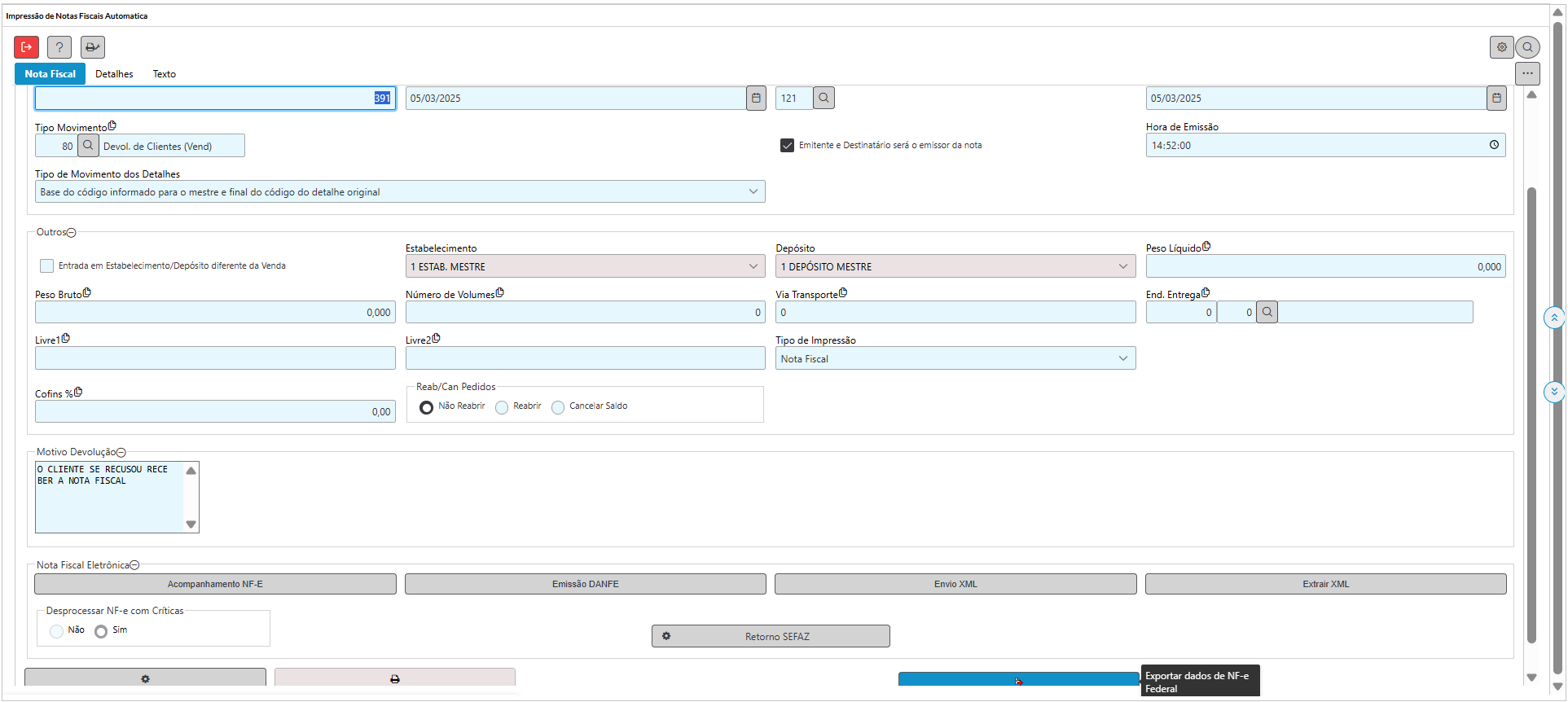Open calendar picker for first date field
Viewport: 1568px width, 702px height.
[756, 98]
